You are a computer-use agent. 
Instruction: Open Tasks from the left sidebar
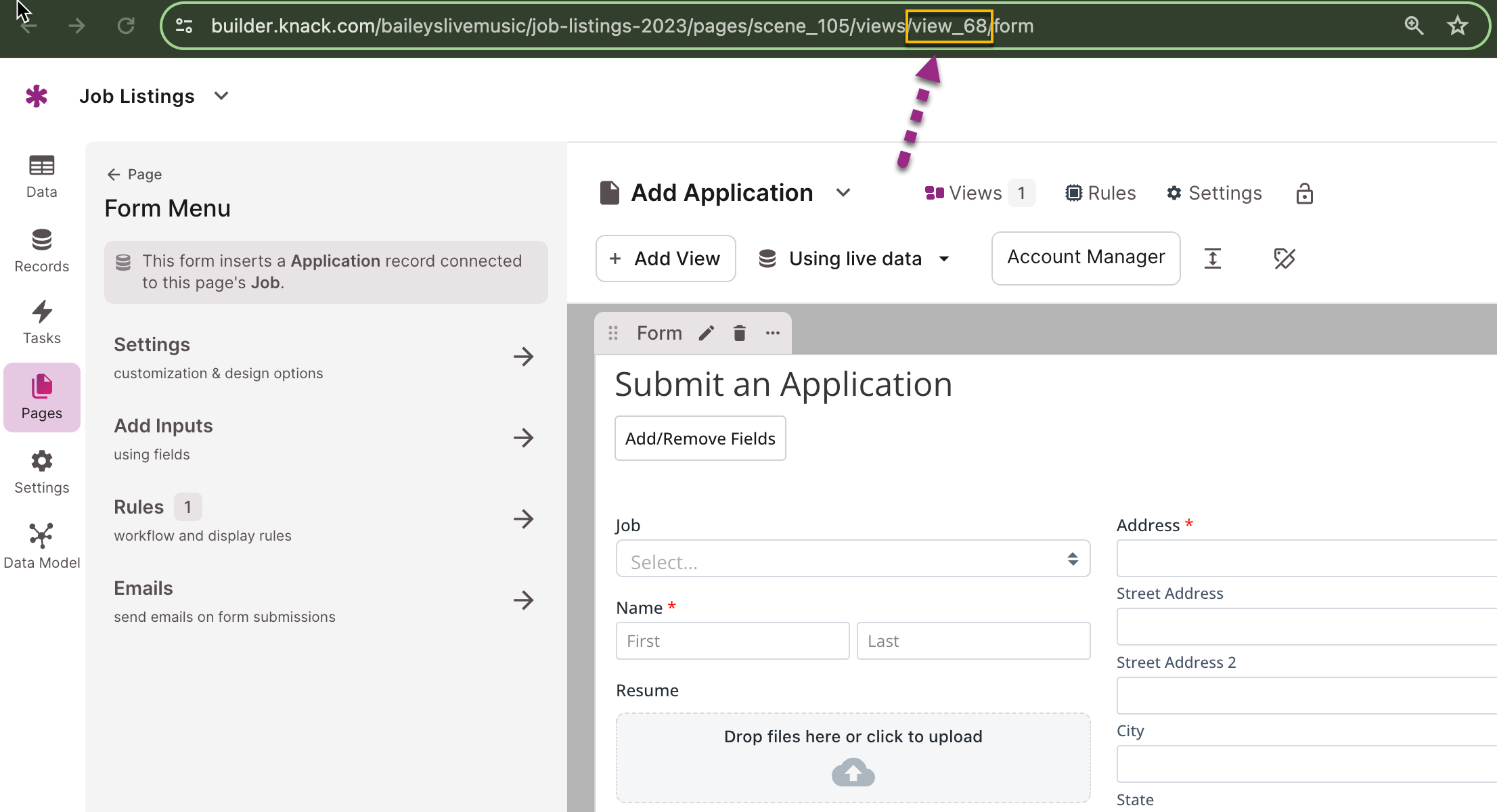click(x=41, y=321)
